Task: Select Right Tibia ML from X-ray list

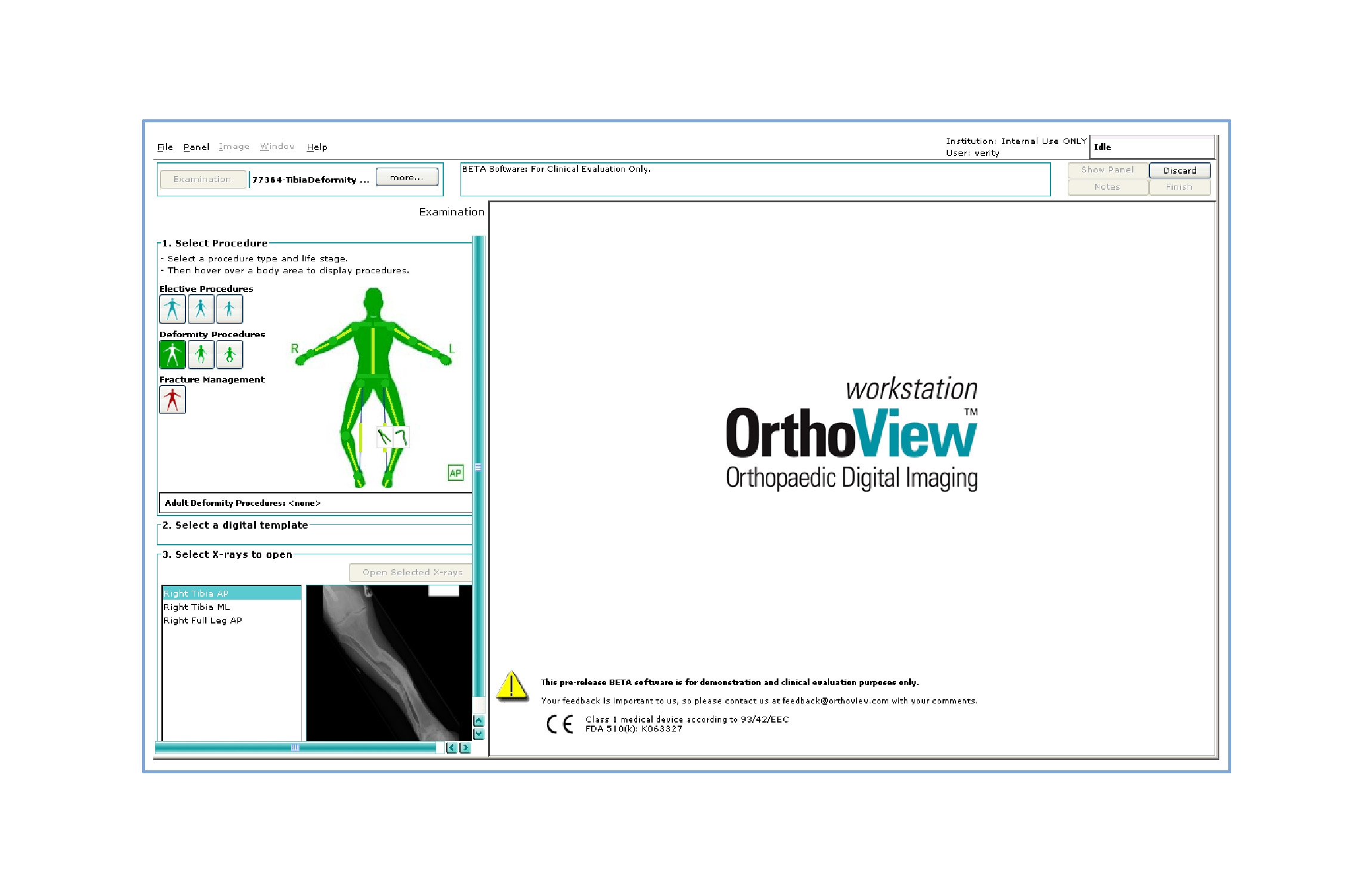Action: [x=197, y=607]
